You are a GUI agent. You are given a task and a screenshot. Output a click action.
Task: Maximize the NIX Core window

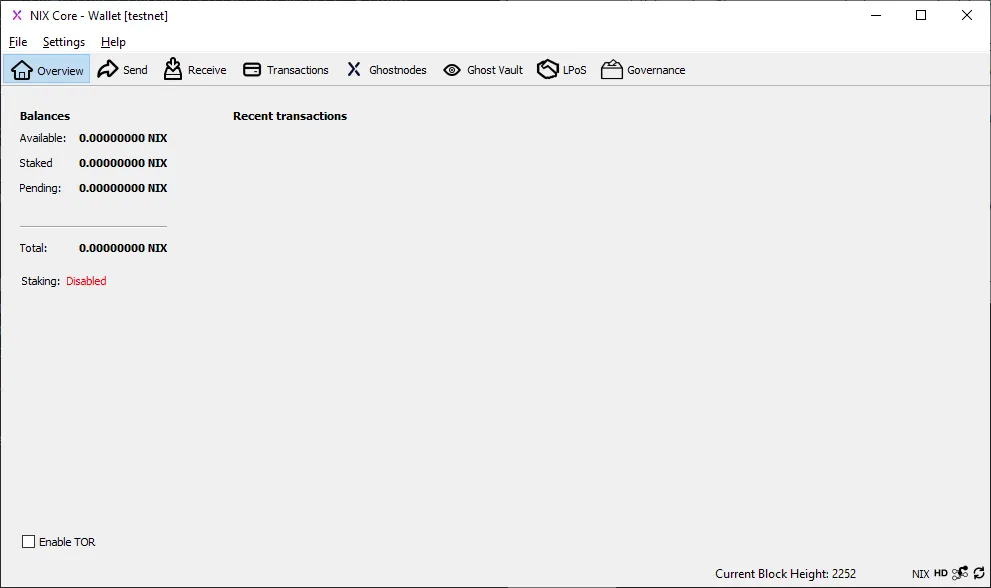(921, 15)
